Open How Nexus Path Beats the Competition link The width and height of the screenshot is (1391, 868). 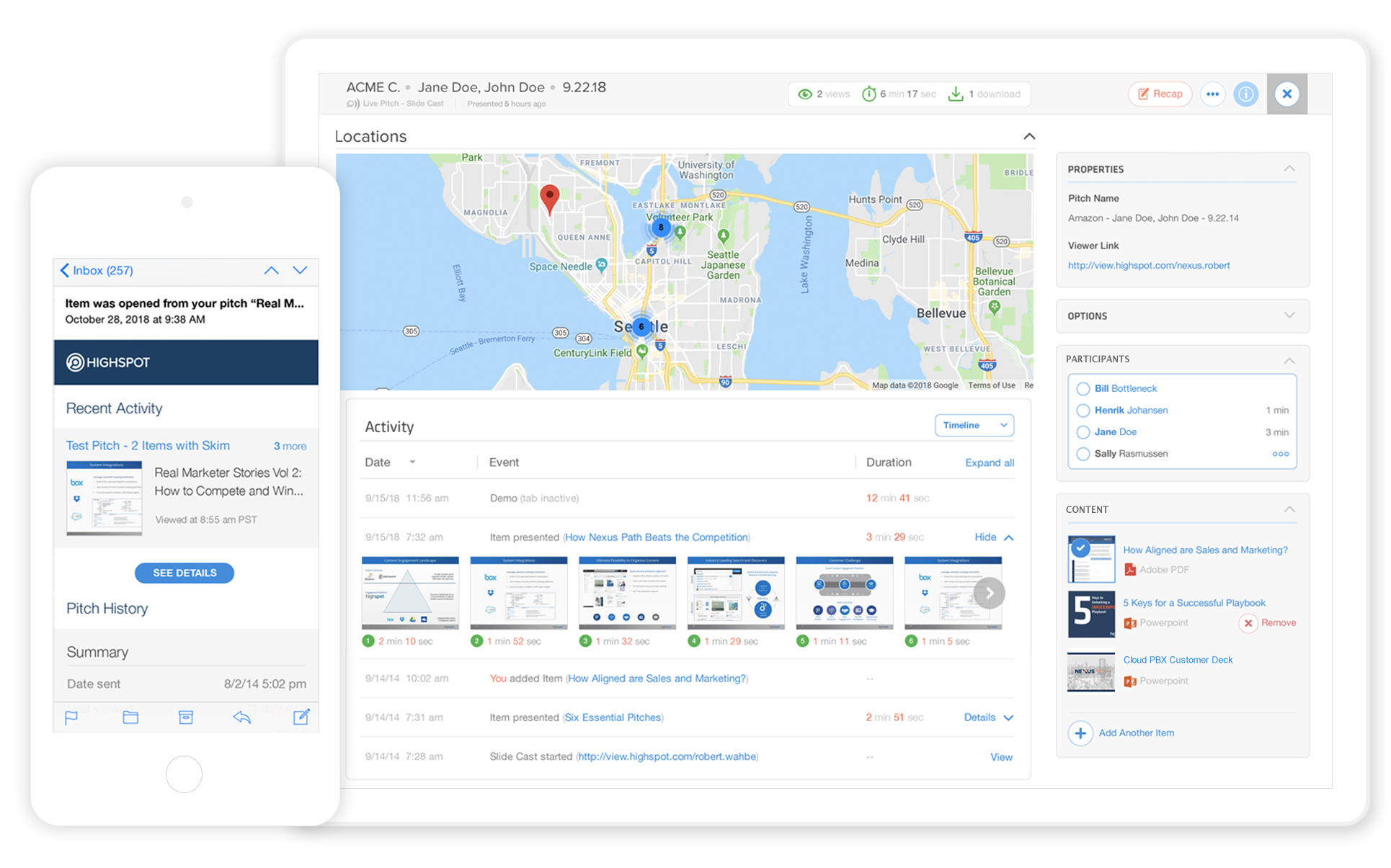pyautogui.click(x=657, y=537)
